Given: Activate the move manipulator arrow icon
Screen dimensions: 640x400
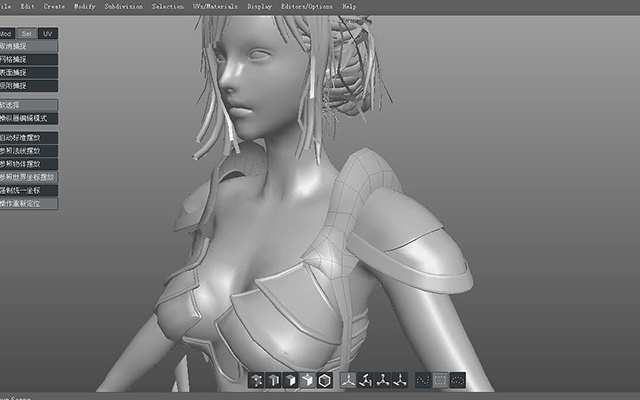Looking at the screenshot, I should (400, 380).
